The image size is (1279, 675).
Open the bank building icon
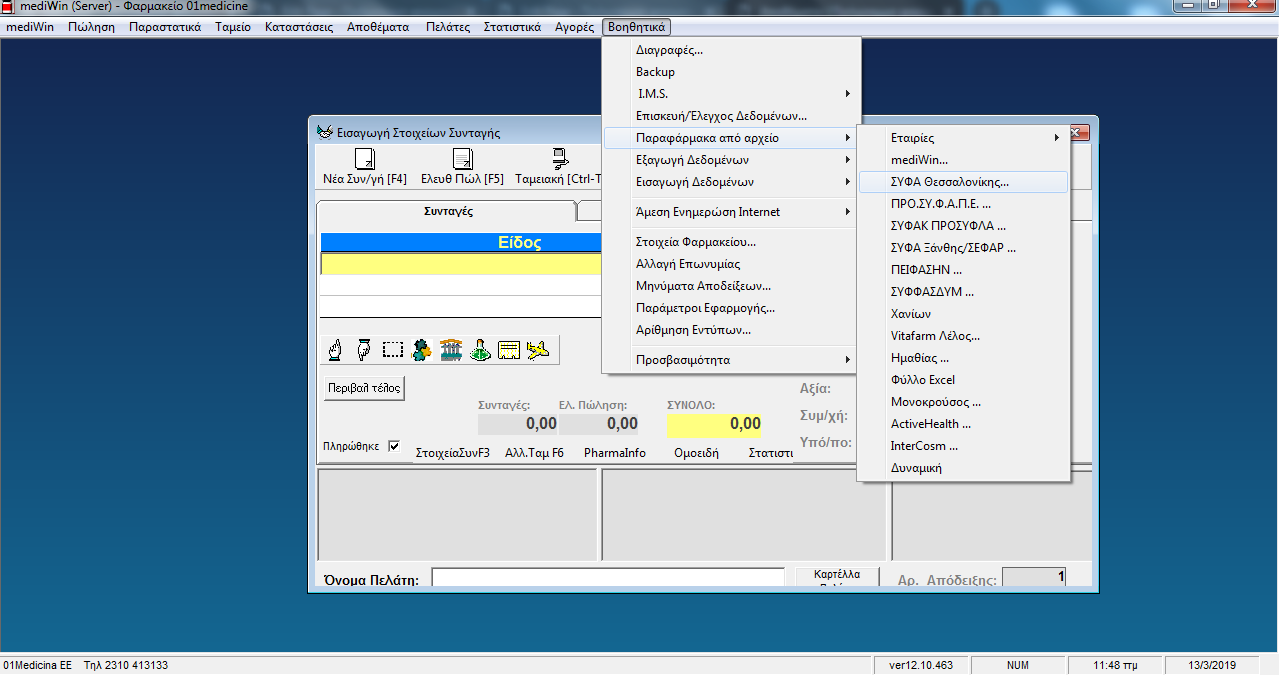(451, 350)
